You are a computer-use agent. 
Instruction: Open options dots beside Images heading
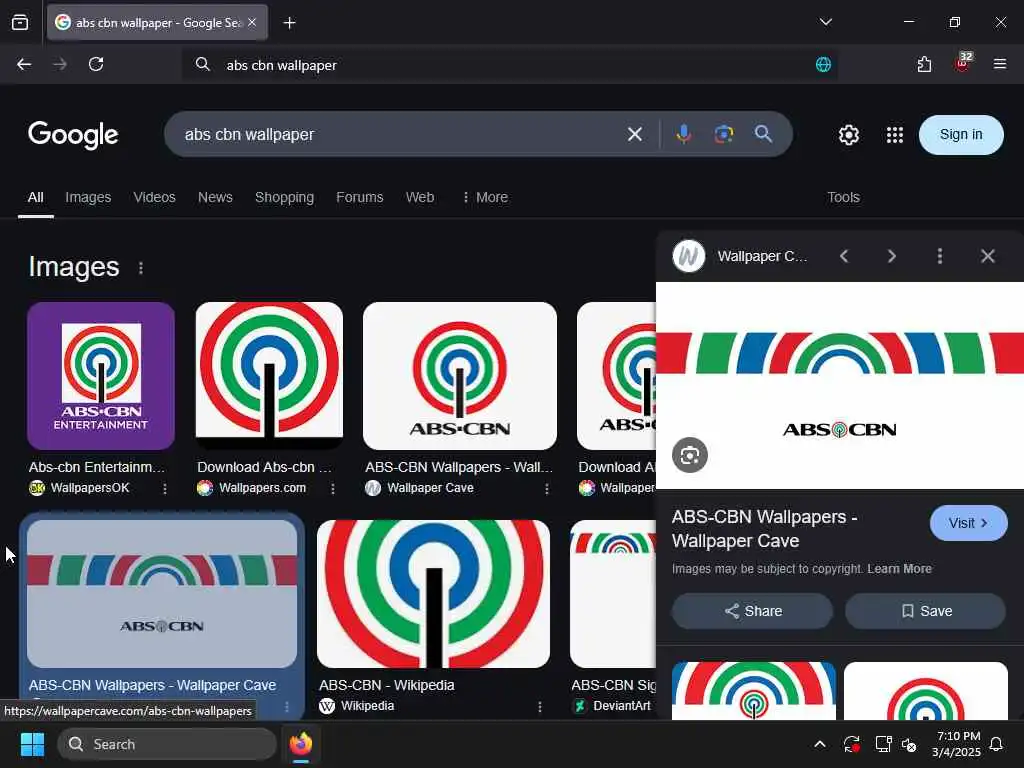tap(140, 268)
